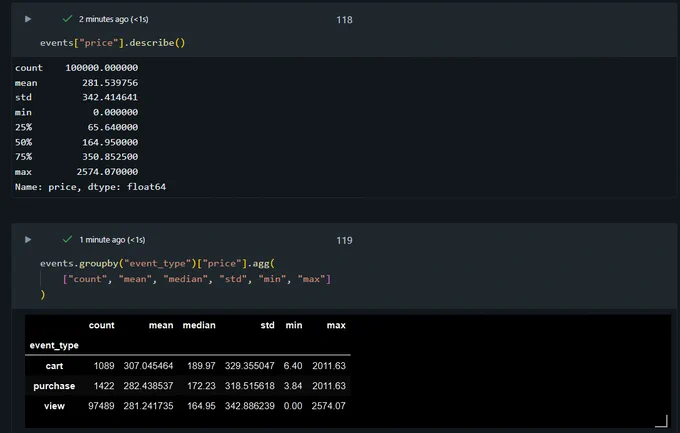Click view median cell 164.95
The height and width of the screenshot is (433, 680).
[x=201, y=406]
